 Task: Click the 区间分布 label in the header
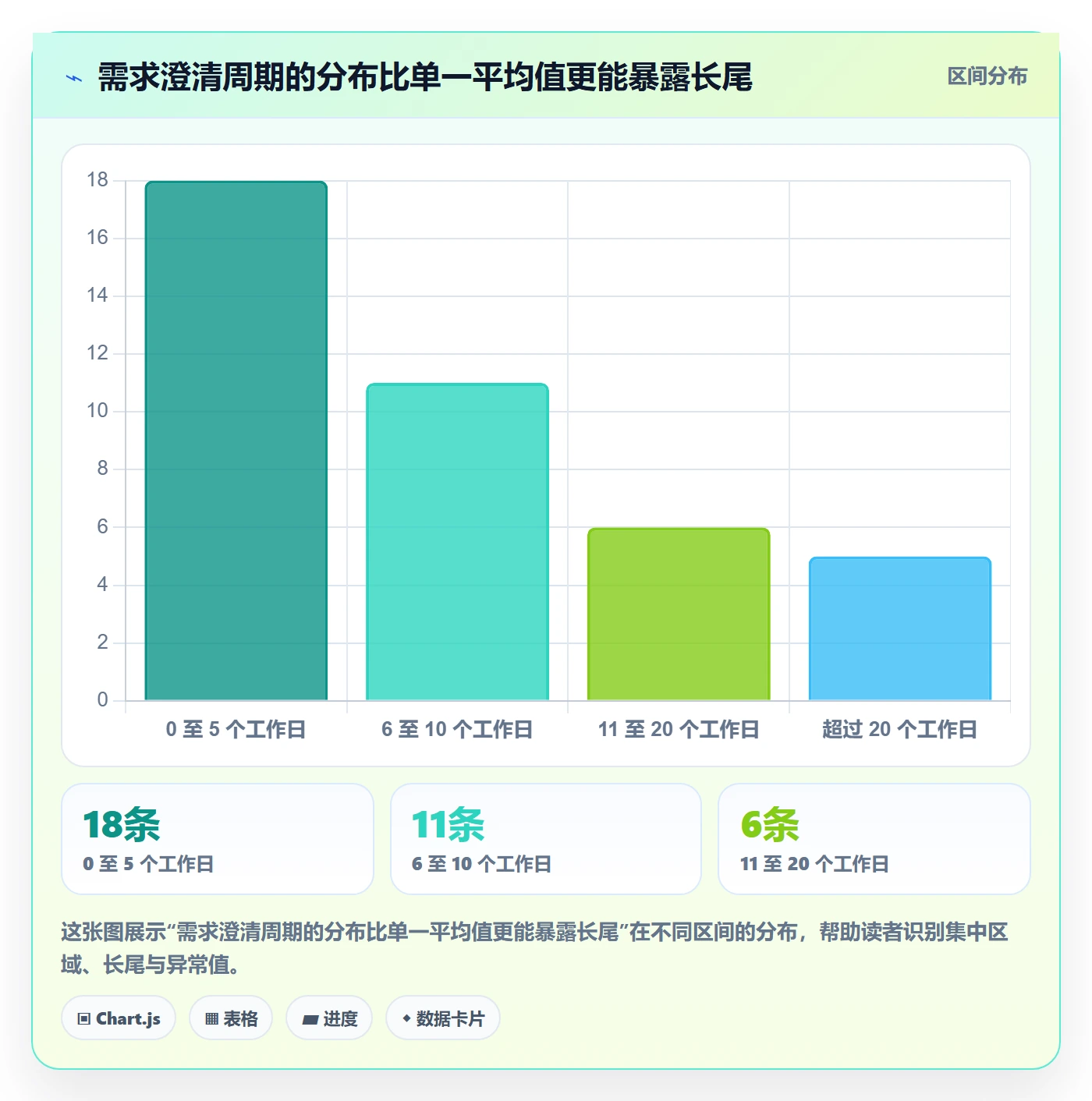click(x=987, y=76)
